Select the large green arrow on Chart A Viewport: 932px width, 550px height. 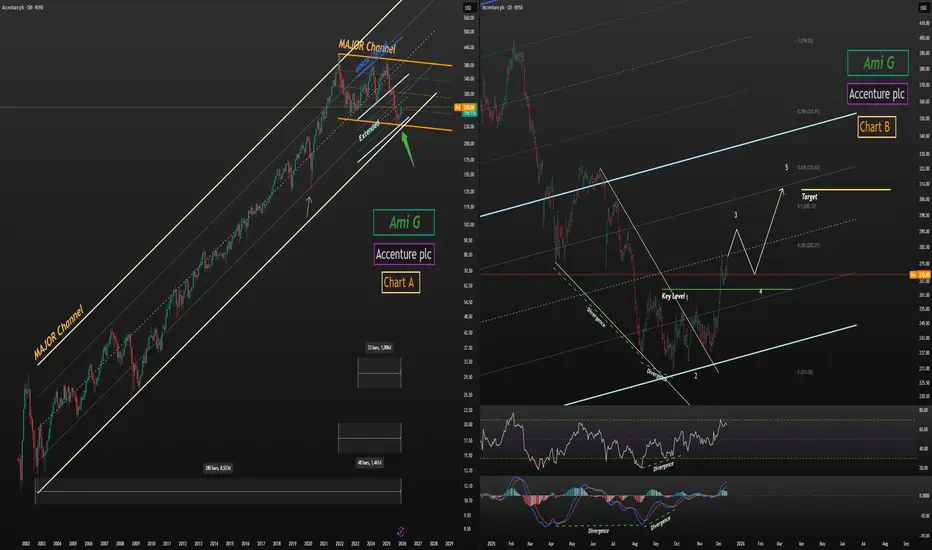[x=408, y=149]
